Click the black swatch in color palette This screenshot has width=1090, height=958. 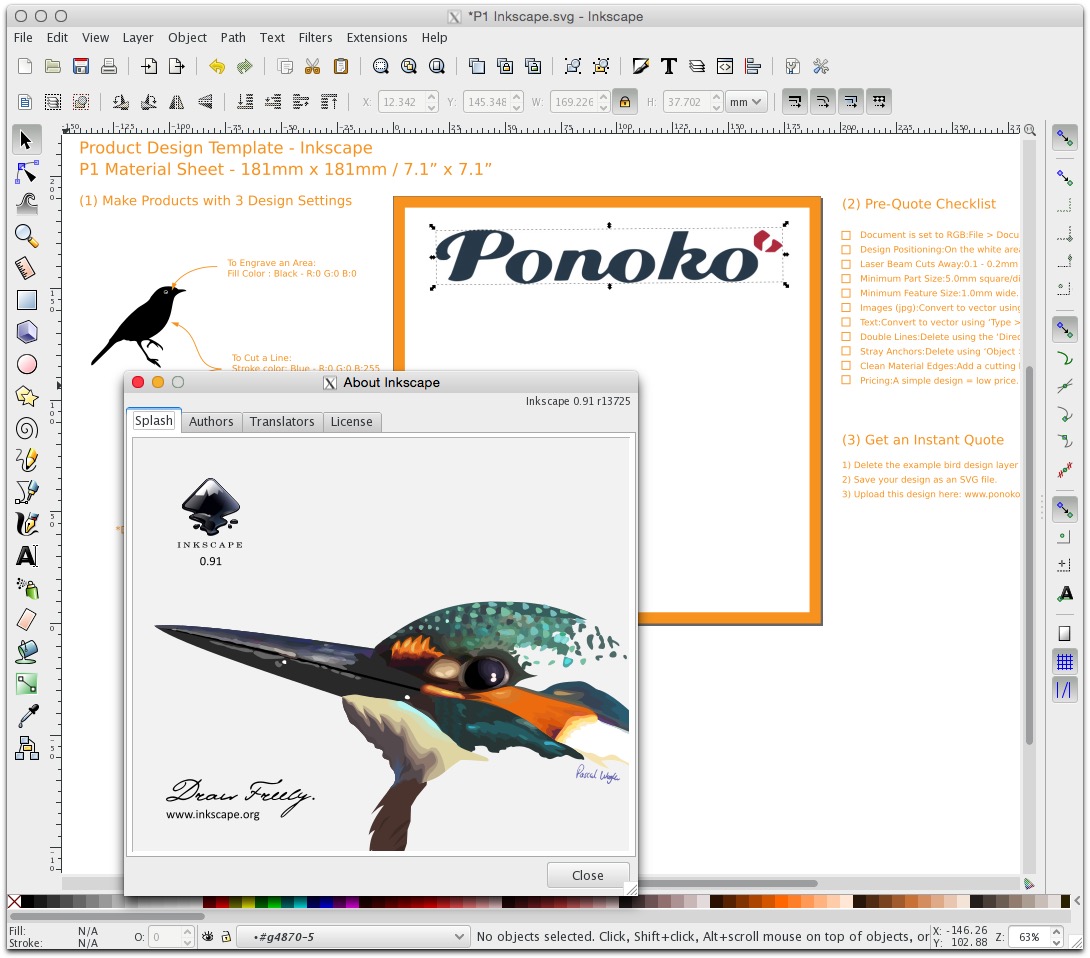(x=28, y=902)
